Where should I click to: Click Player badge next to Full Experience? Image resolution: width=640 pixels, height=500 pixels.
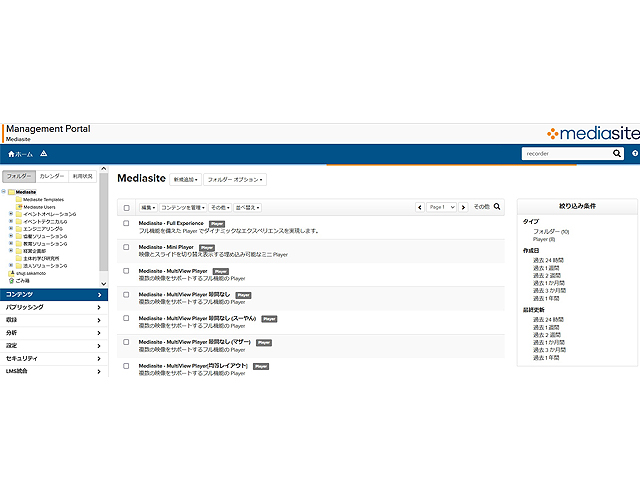[217, 224]
